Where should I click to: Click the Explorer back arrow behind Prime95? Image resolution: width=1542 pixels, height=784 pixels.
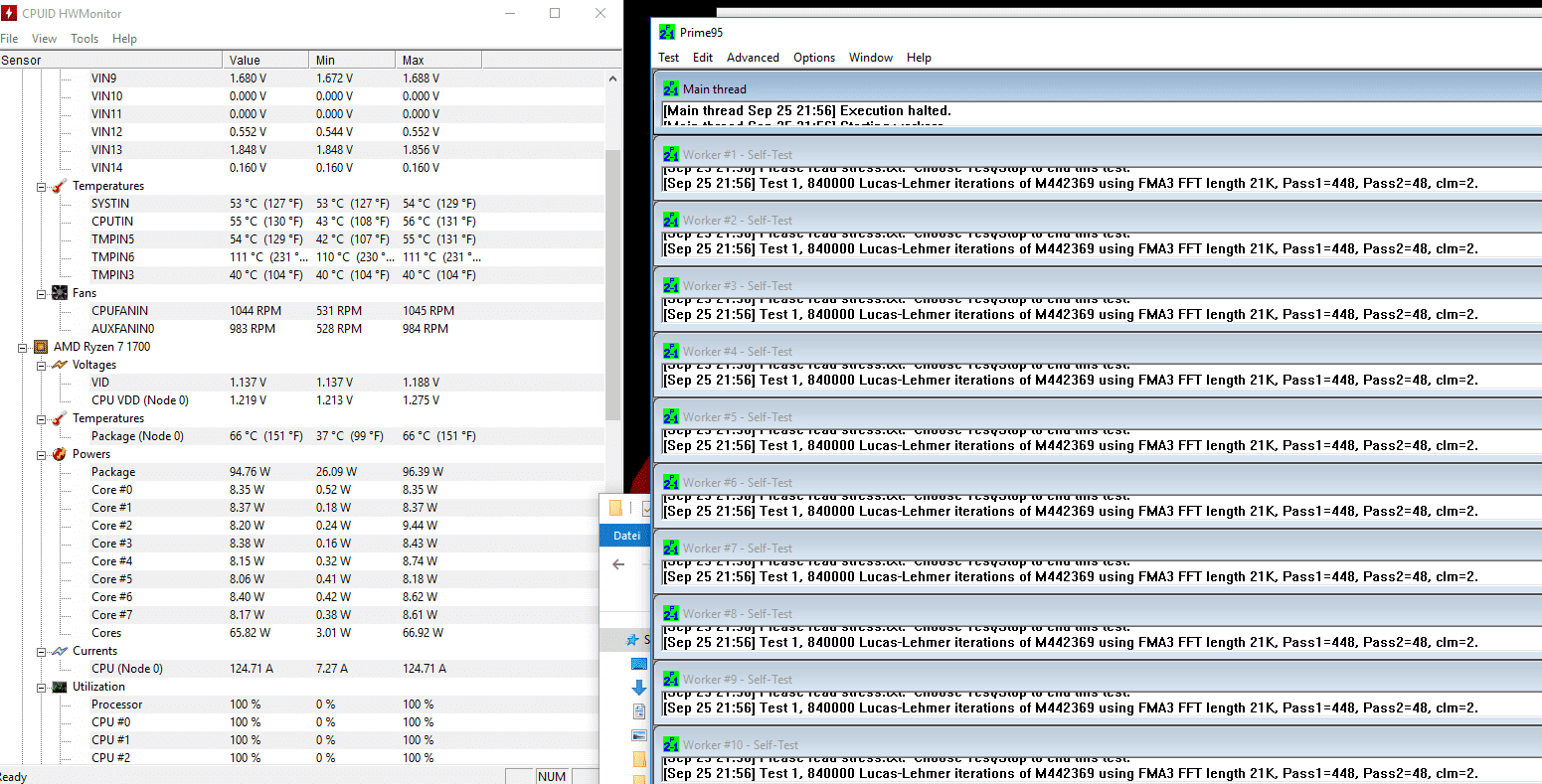(x=618, y=564)
